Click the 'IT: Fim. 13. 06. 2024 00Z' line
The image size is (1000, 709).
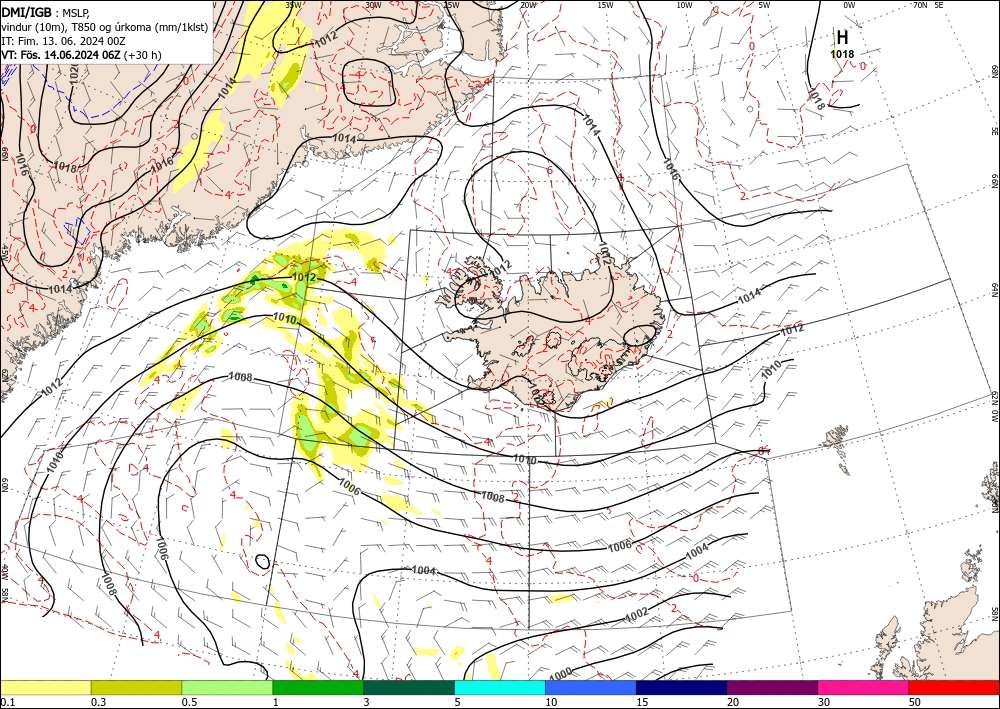pos(63,41)
